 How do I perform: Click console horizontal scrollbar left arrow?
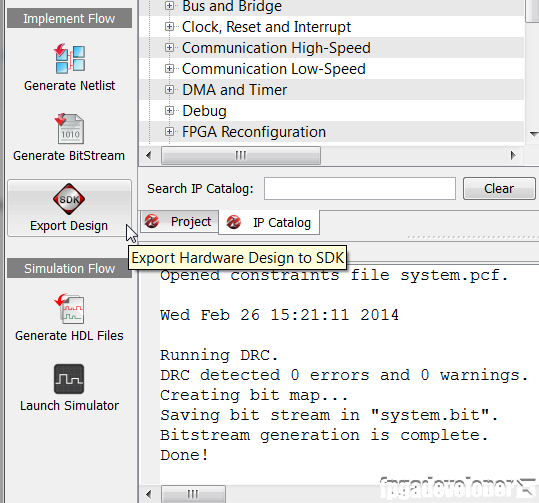point(149,494)
